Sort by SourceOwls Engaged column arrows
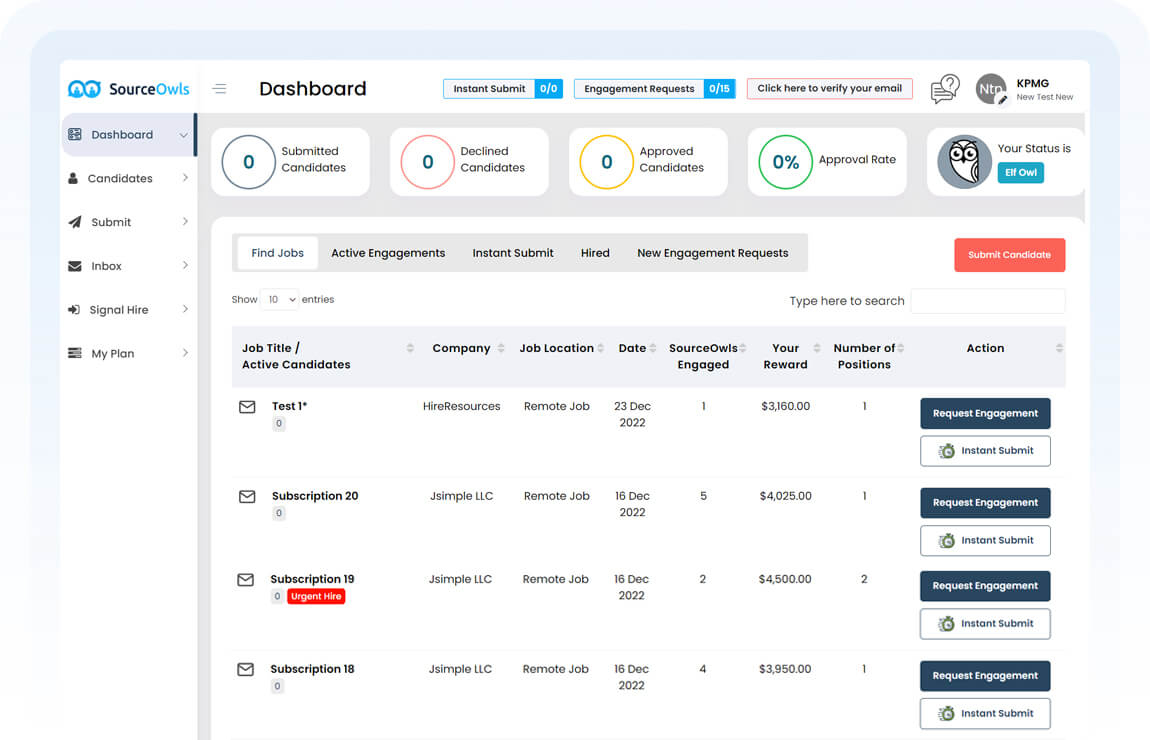 click(x=743, y=348)
